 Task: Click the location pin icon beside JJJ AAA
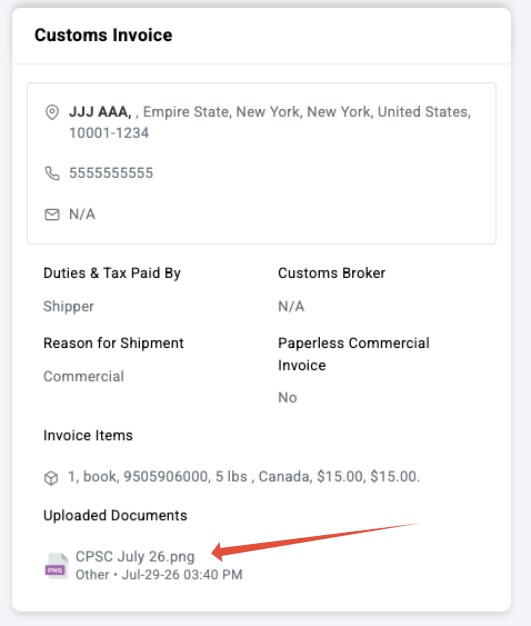tap(52, 112)
